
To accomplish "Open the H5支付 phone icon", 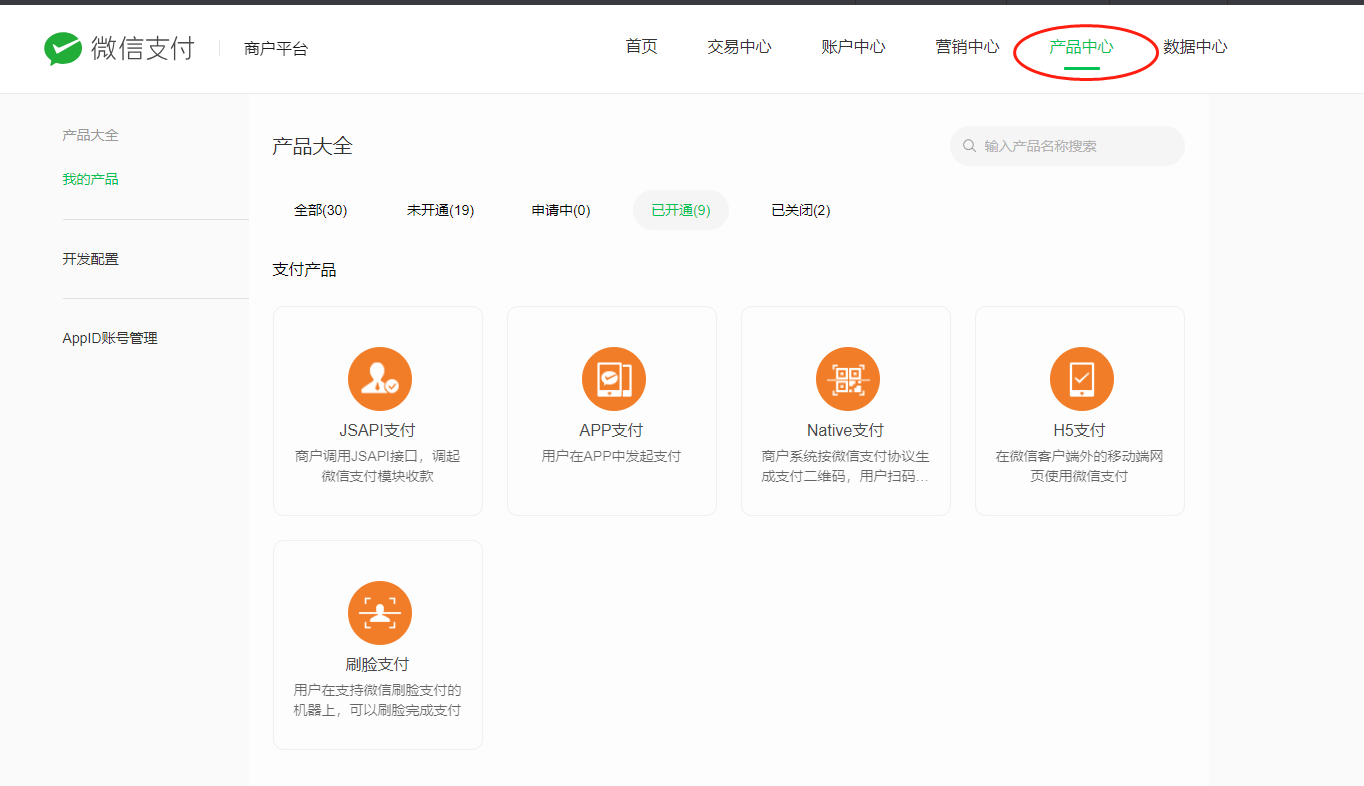I will 1082,379.
